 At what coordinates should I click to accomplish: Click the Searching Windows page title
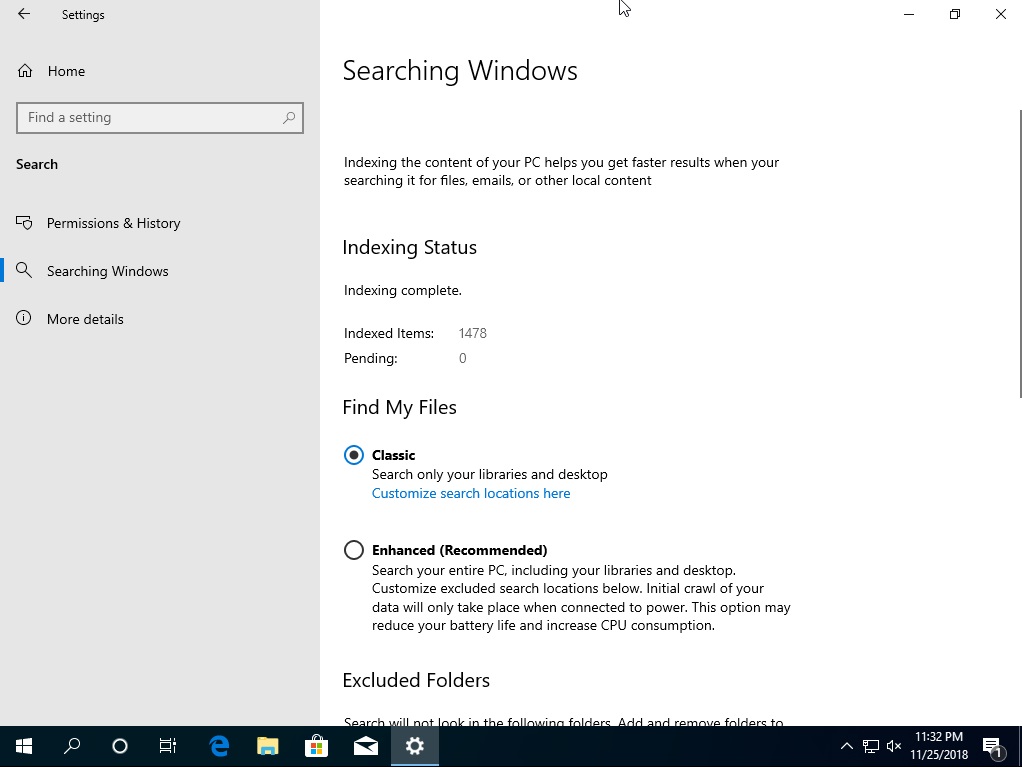click(x=460, y=70)
